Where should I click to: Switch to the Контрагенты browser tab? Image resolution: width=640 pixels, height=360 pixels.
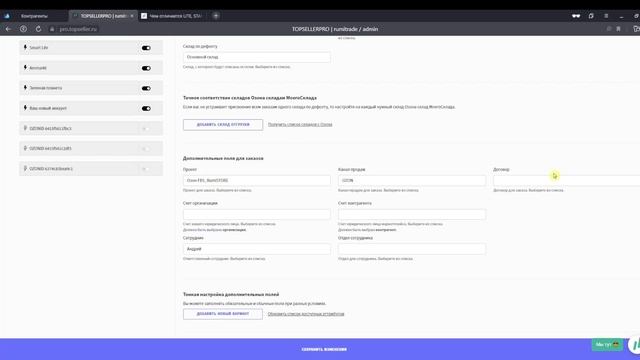click(35, 16)
